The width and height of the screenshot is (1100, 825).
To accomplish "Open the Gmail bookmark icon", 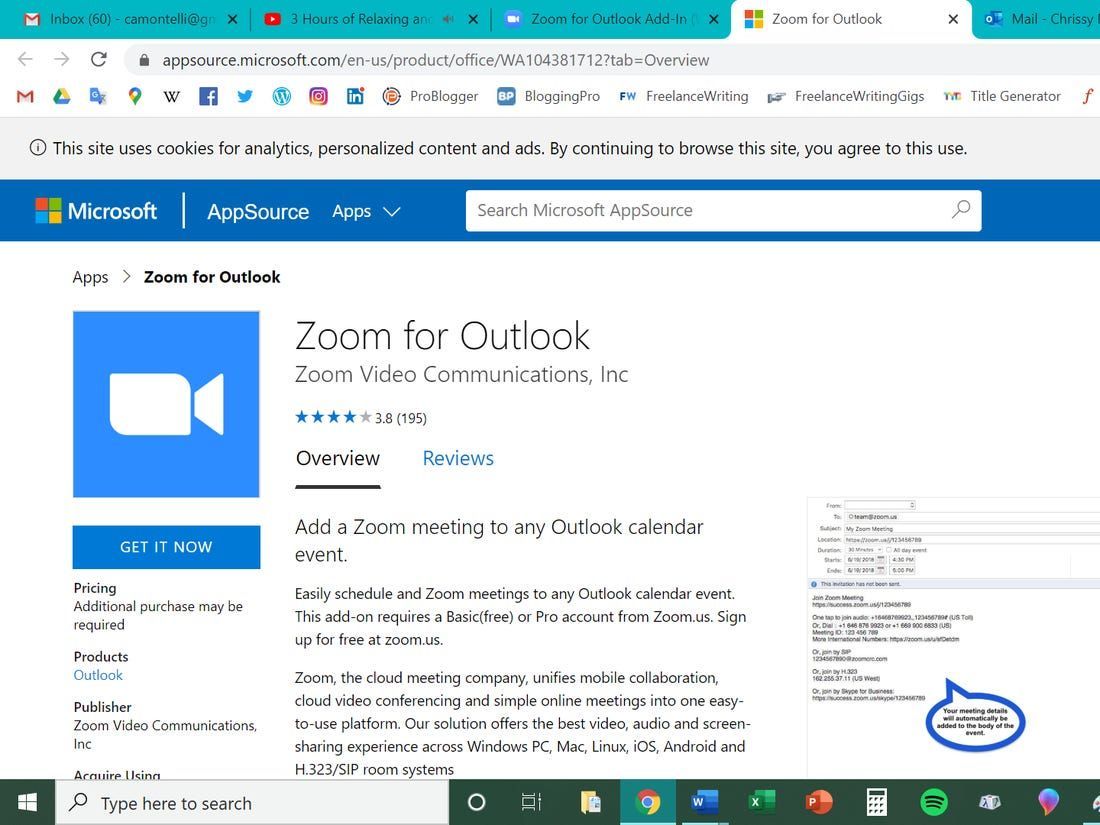I will (25, 96).
